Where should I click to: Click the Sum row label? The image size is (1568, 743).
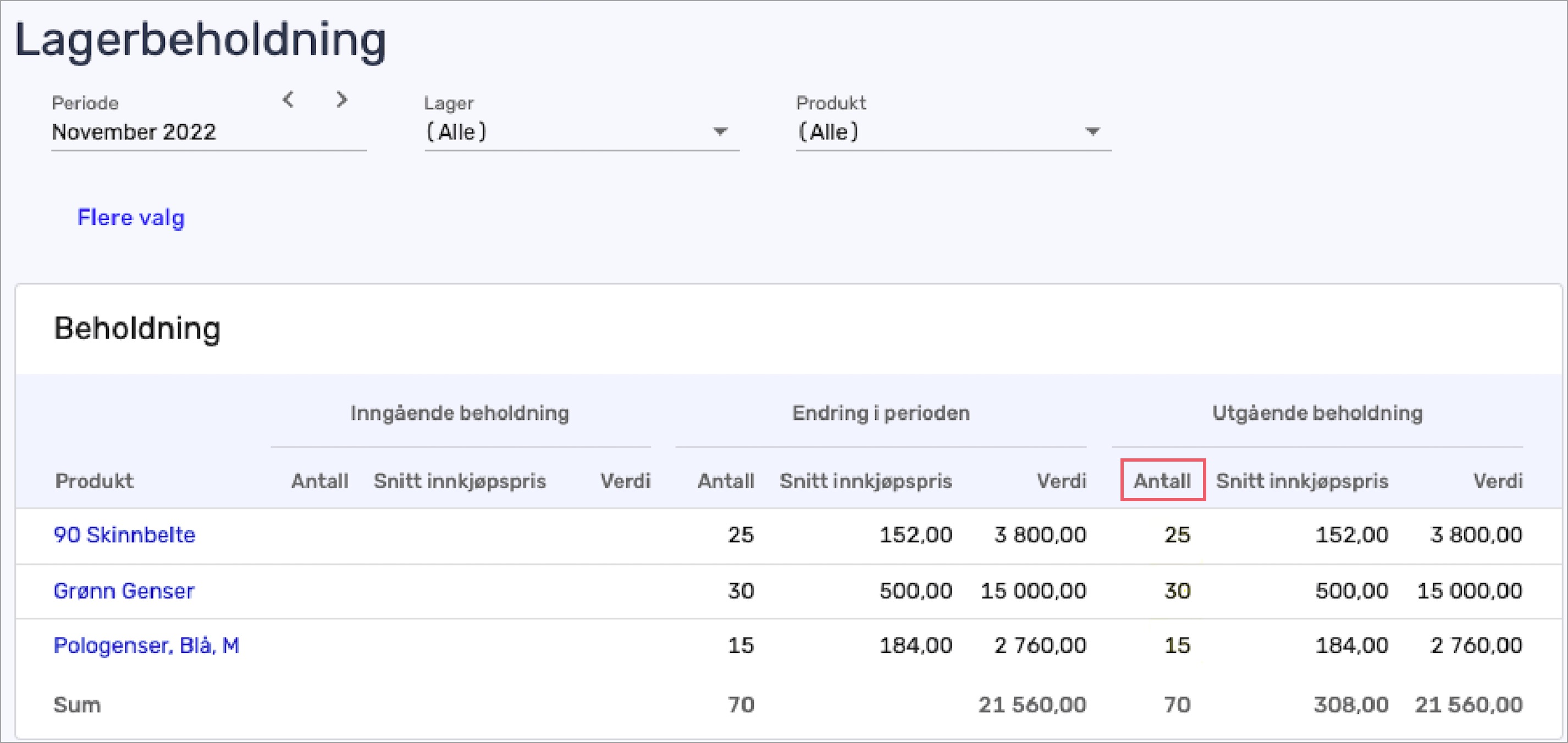coord(78,705)
